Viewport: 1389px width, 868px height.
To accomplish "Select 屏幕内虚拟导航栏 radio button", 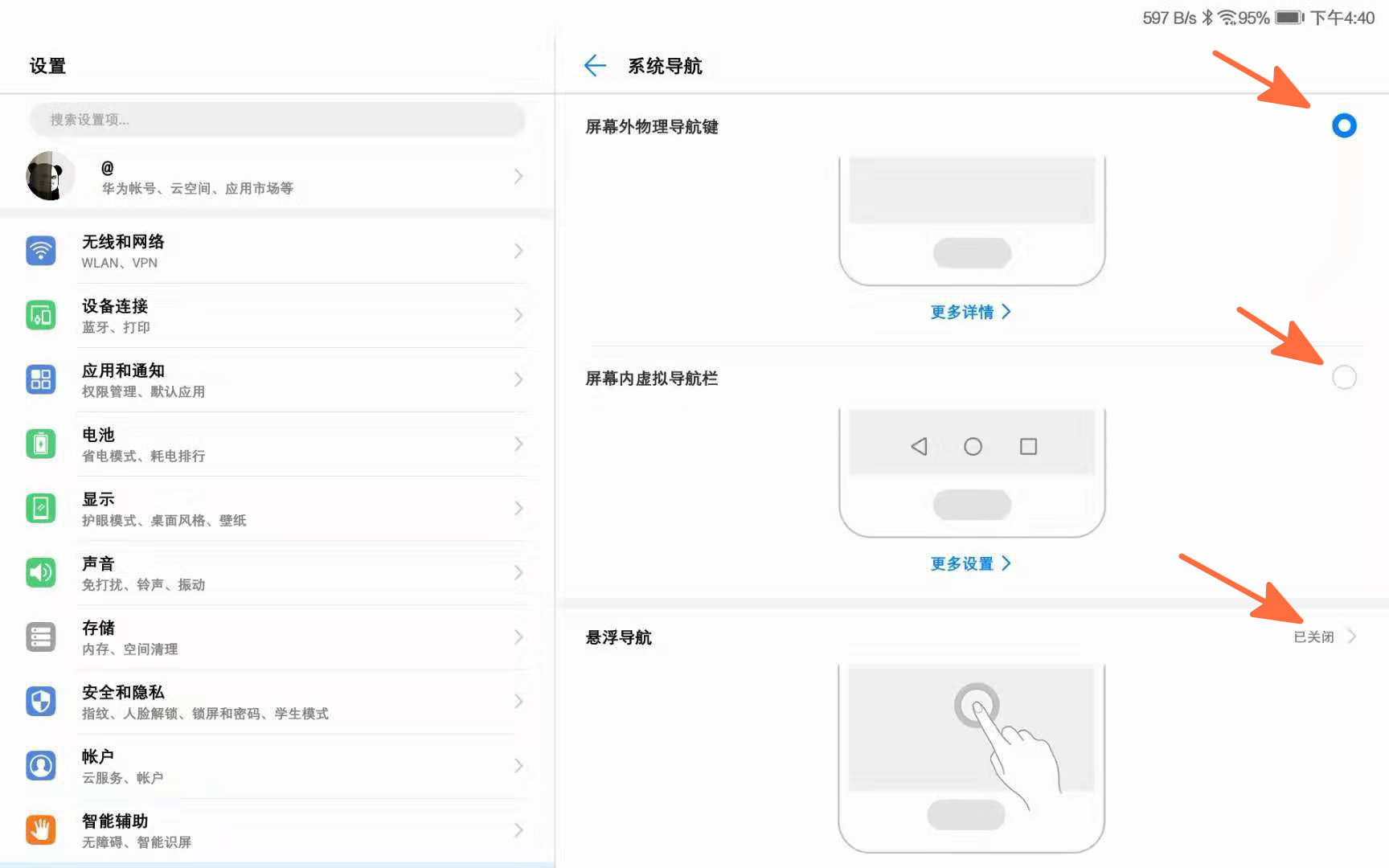I will pos(1343,377).
